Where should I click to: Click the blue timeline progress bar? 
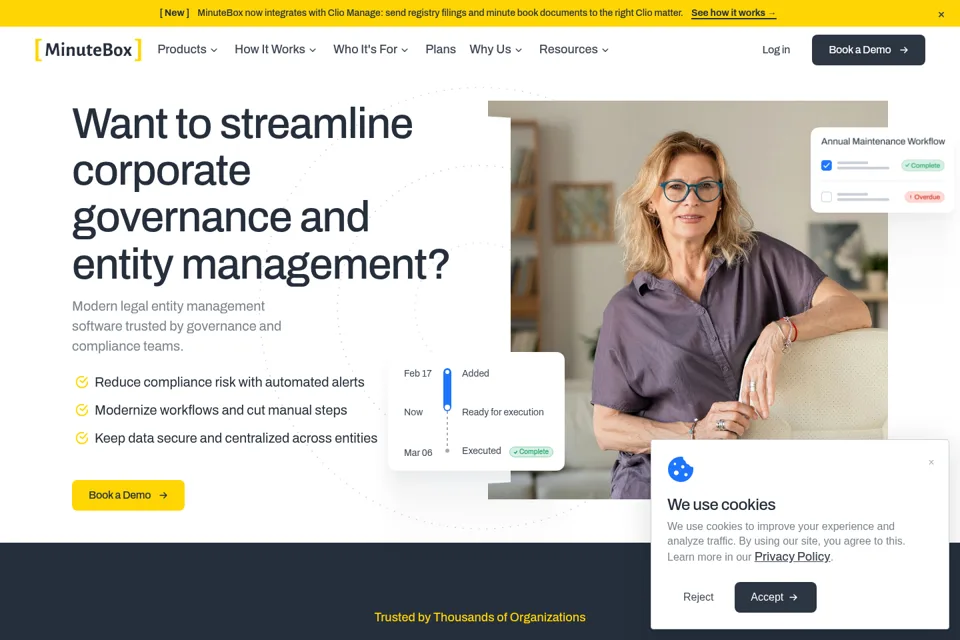point(447,390)
